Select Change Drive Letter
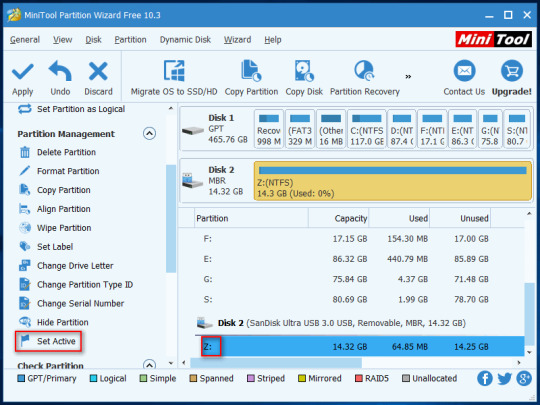Image resolution: width=540 pixels, height=405 pixels. 66,266
